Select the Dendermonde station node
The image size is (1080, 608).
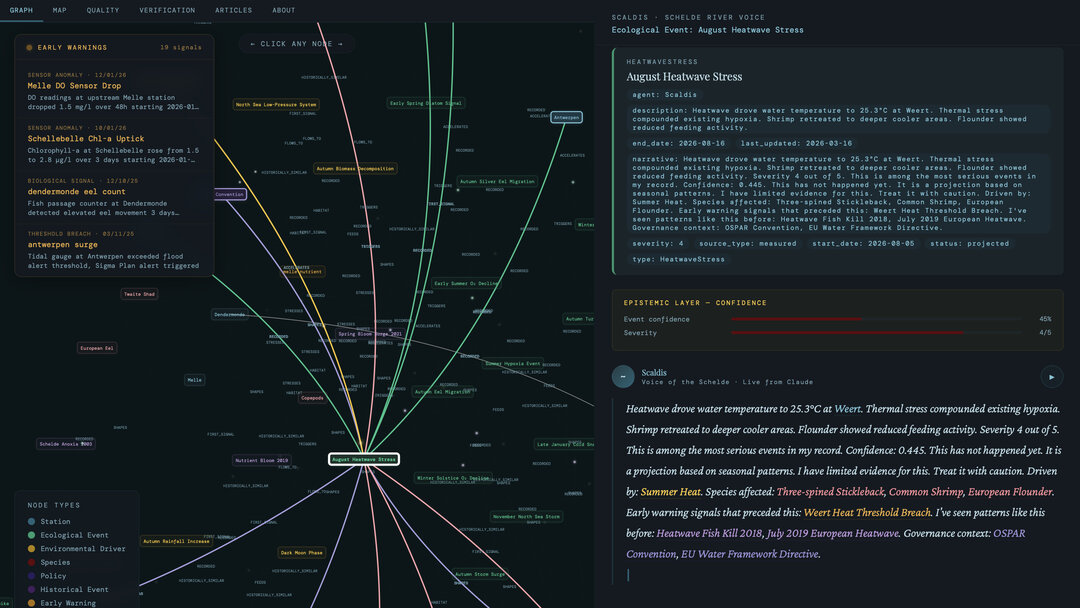pyautogui.click(x=229, y=315)
